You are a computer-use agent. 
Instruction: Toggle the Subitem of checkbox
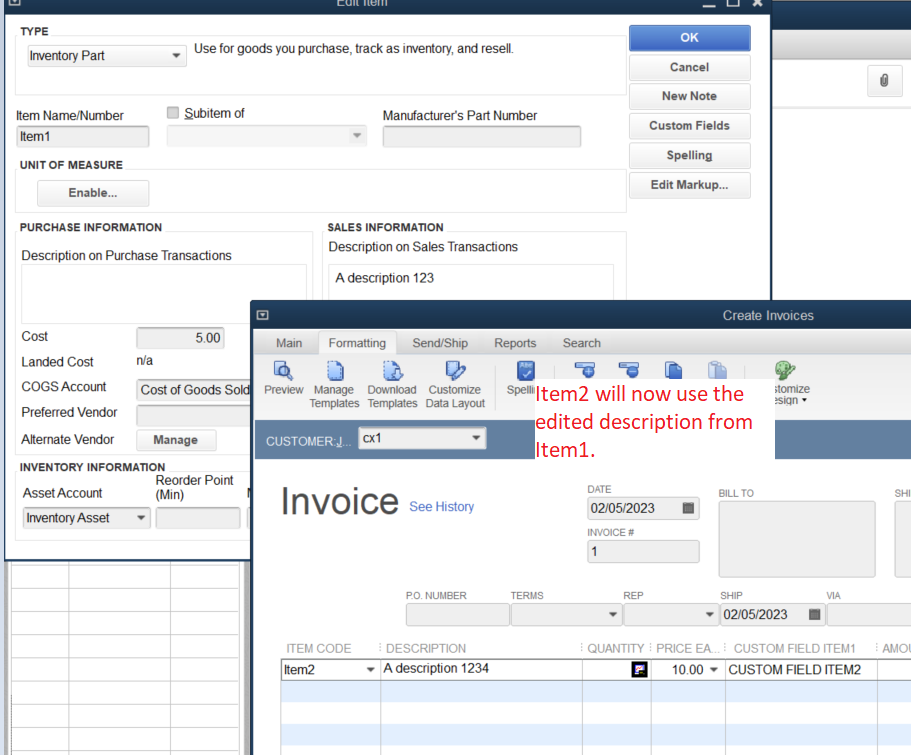(x=173, y=113)
